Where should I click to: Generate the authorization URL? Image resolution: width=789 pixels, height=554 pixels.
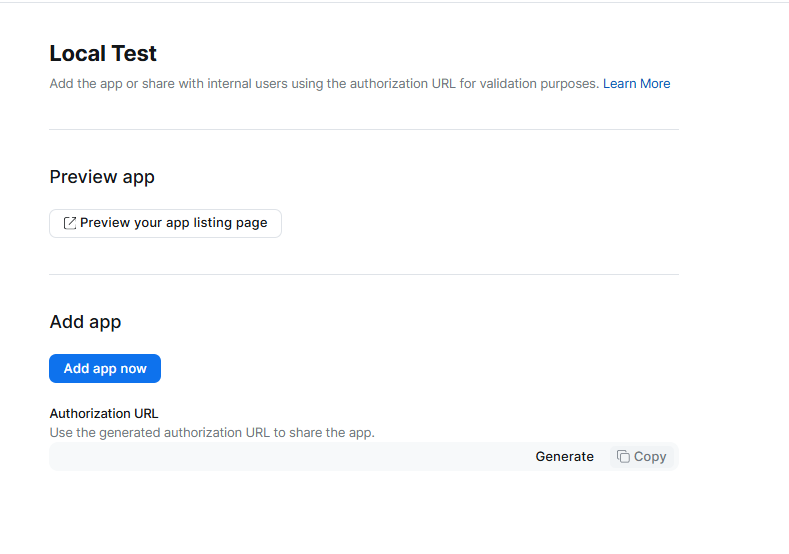pos(564,457)
